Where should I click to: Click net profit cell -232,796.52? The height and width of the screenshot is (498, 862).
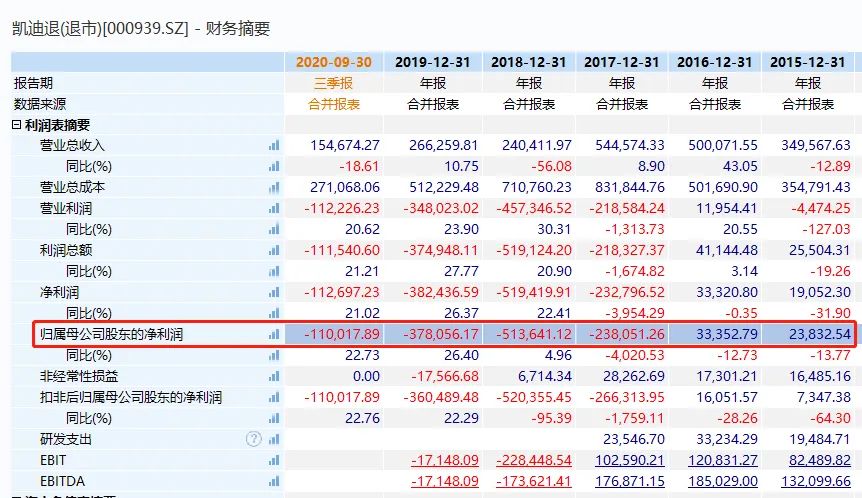627,292
